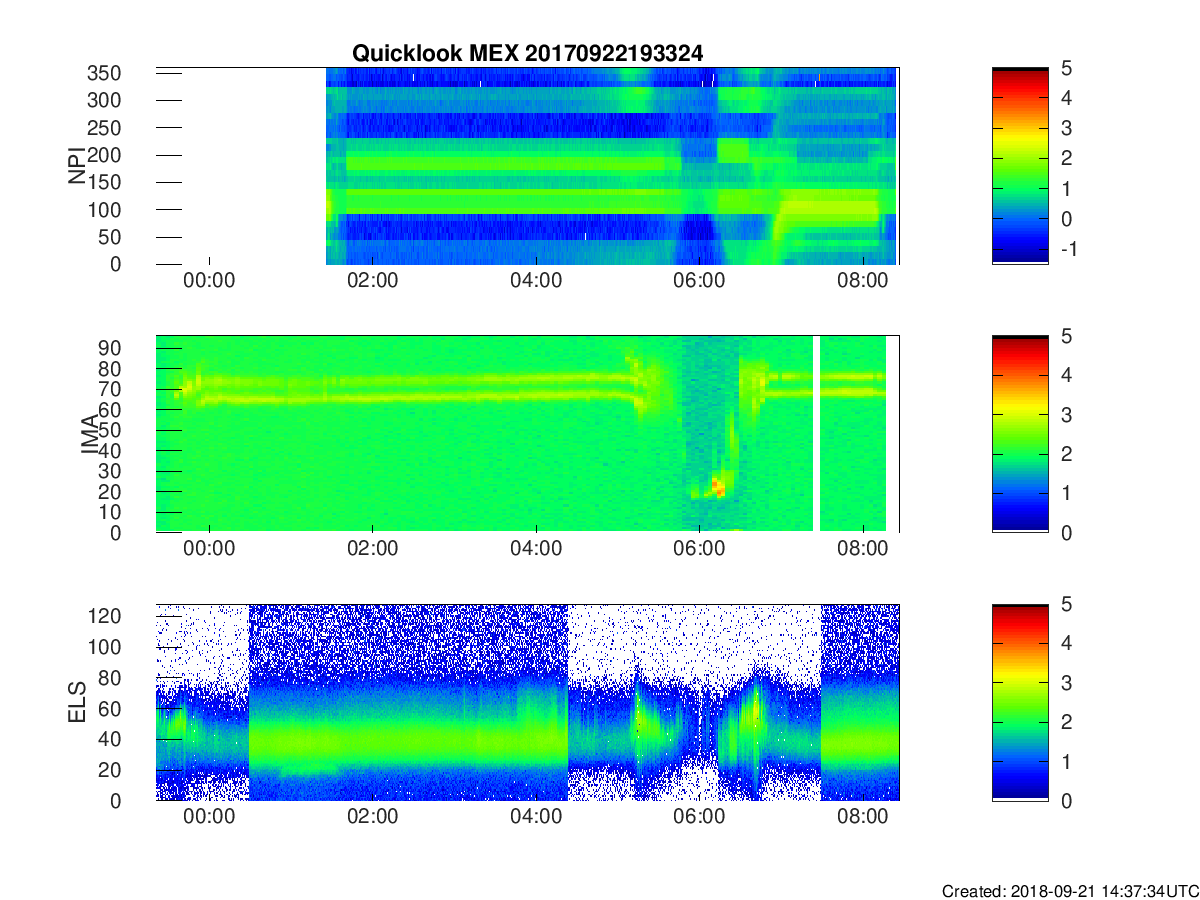Click the red hotspot in the IMA plot
Viewport: 1200px width, 900px height.
click(716, 487)
